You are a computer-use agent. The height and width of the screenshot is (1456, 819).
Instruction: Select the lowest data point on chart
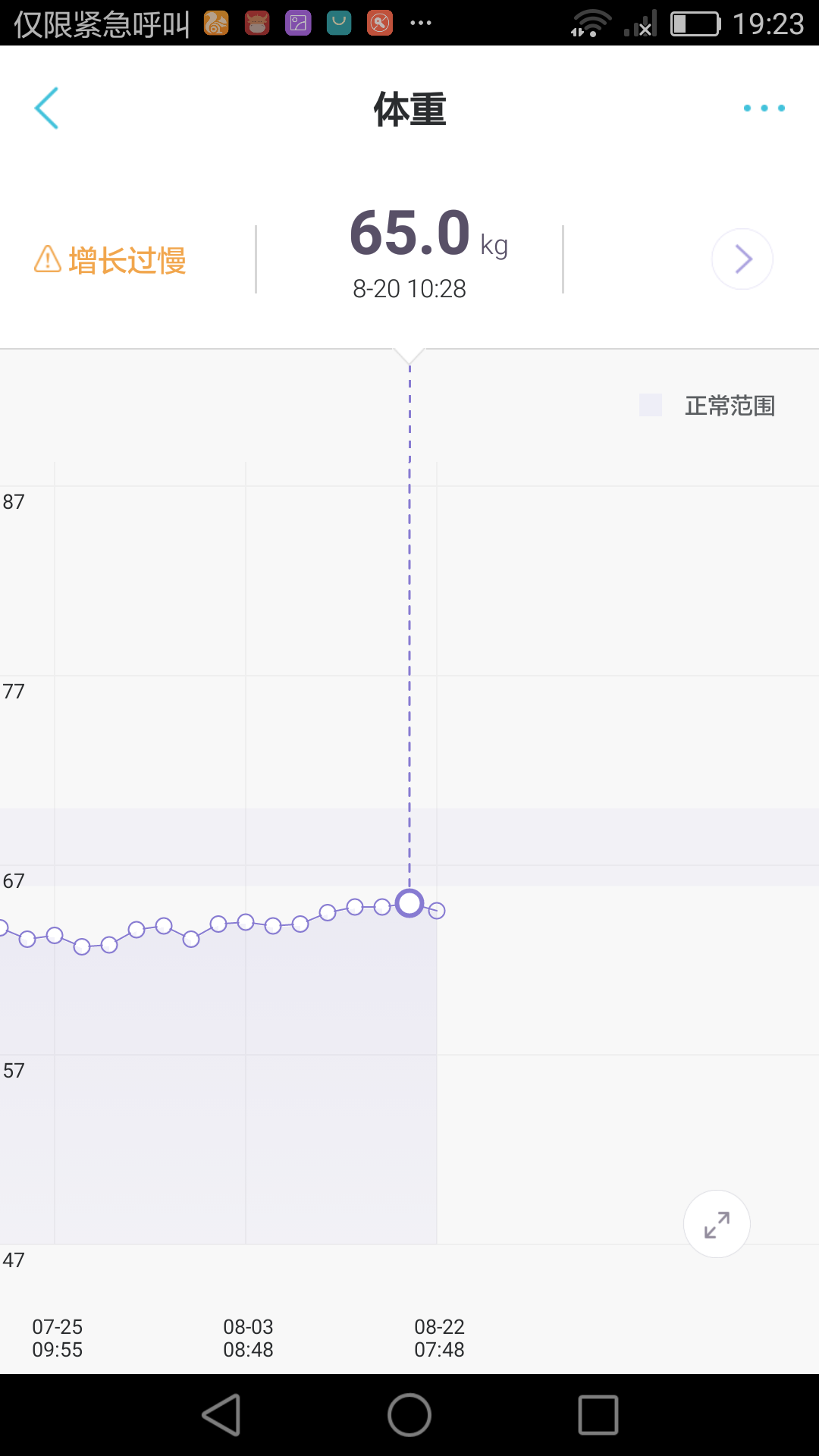coord(82,946)
